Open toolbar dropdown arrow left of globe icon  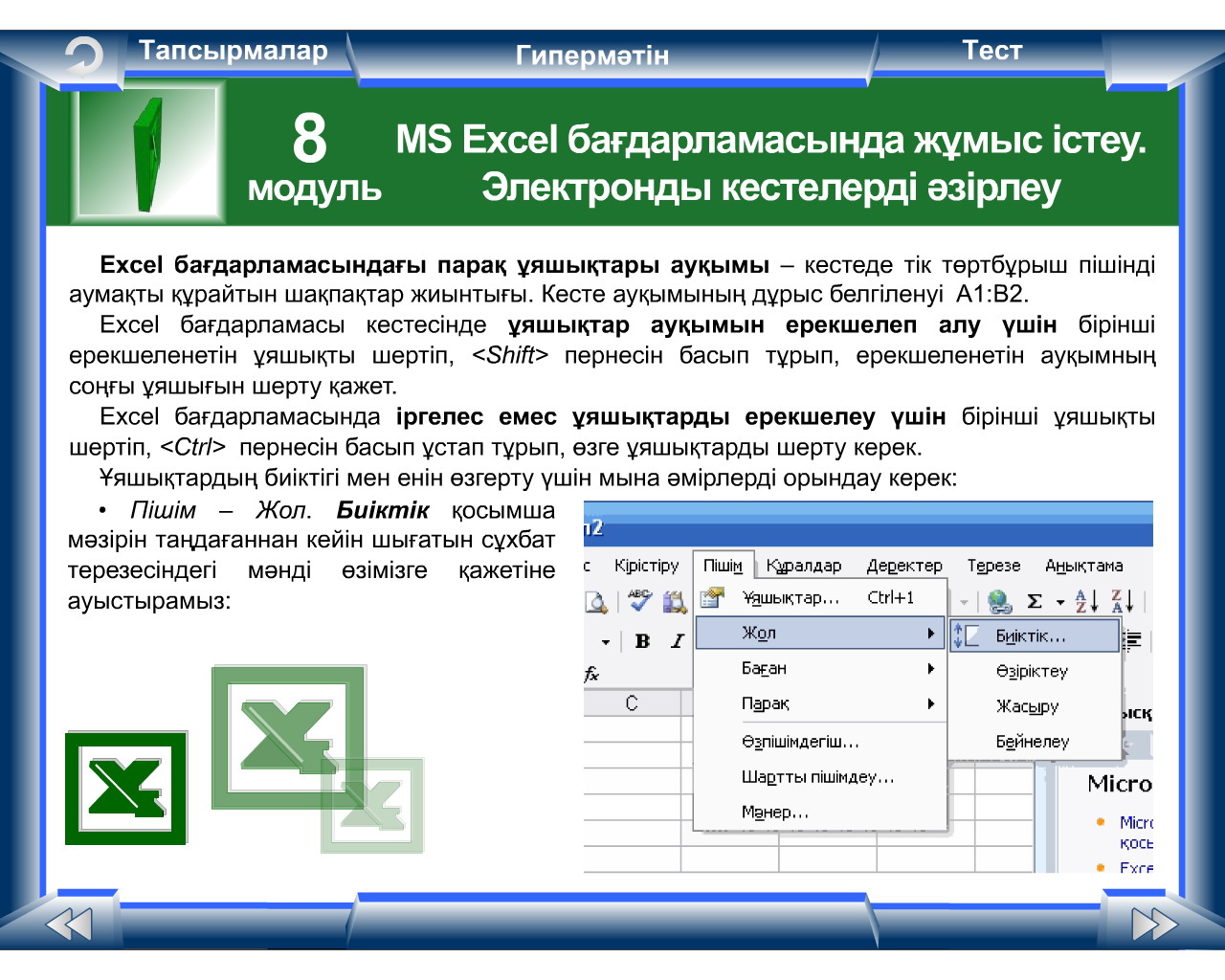pyautogui.click(x=964, y=602)
